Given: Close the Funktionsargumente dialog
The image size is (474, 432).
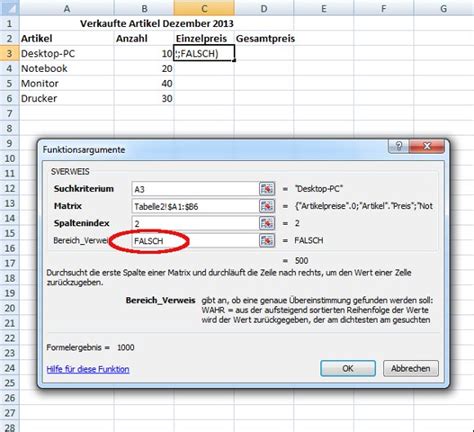Looking at the screenshot, I should tap(427, 146).
